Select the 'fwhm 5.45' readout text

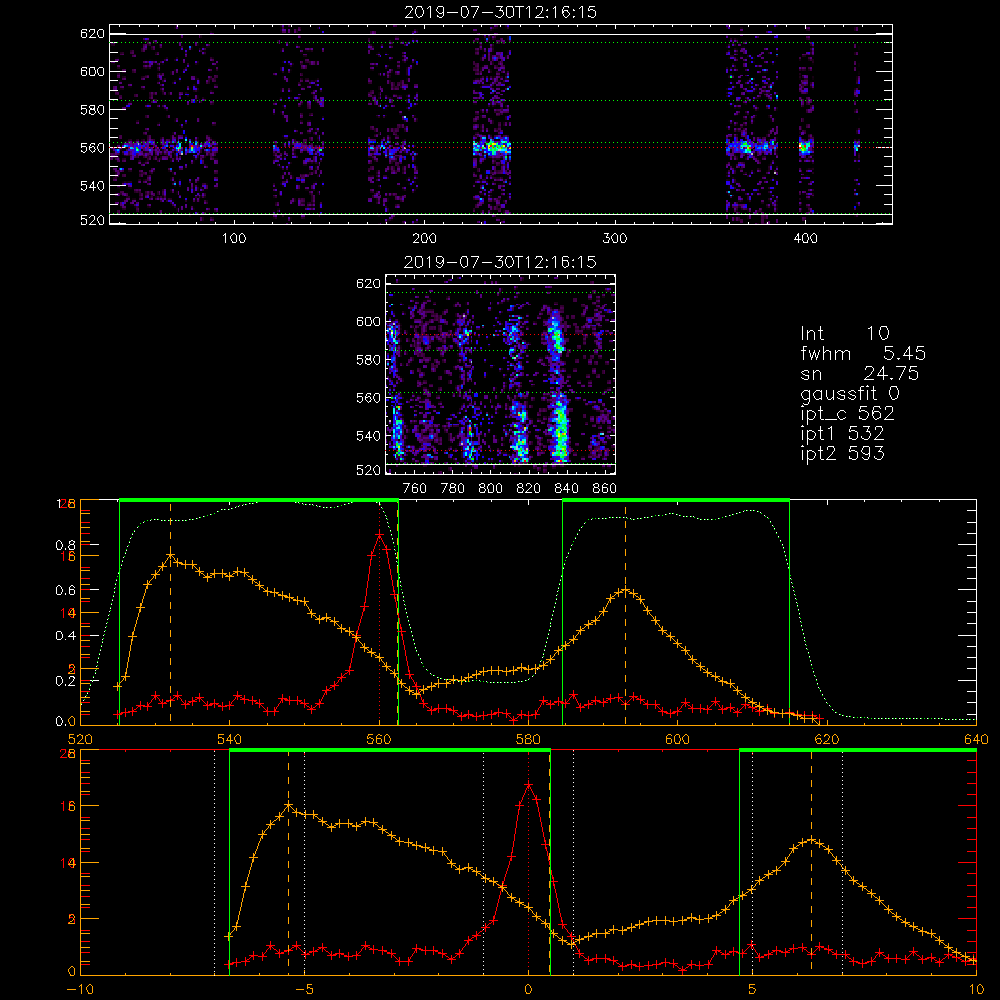863,353
